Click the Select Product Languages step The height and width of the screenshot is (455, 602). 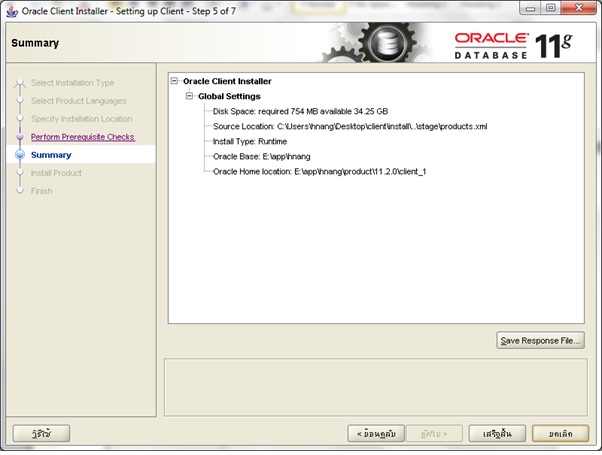point(79,101)
